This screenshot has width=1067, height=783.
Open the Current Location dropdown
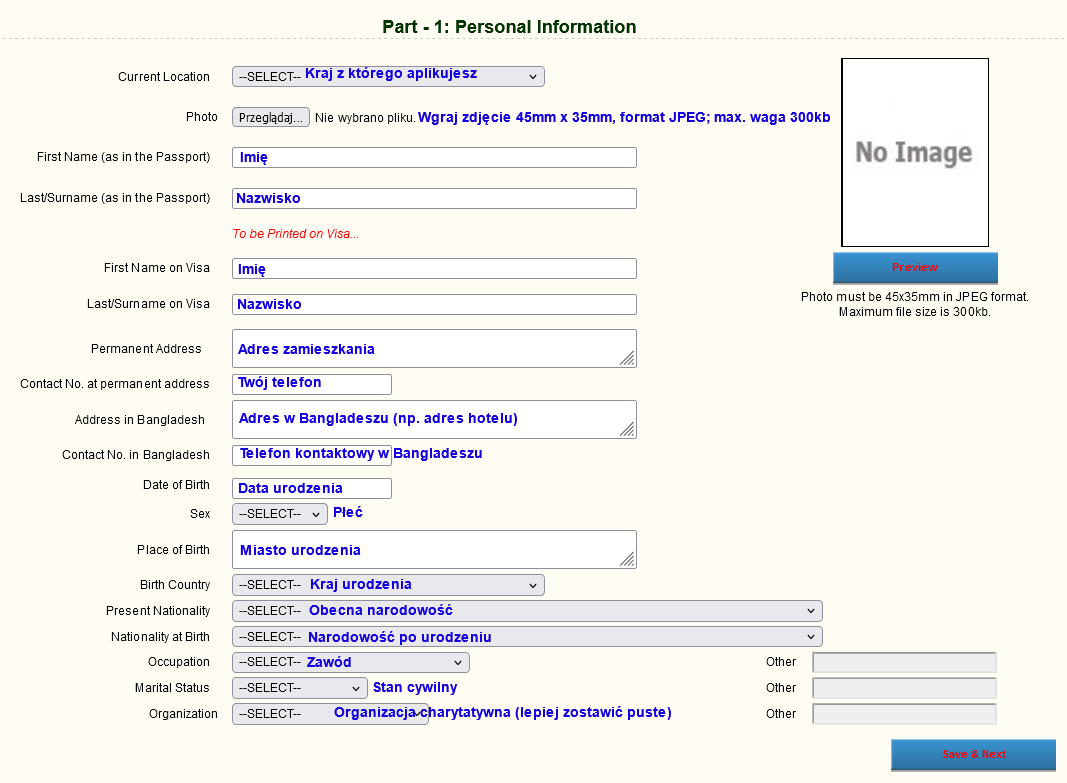coord(388,77)
